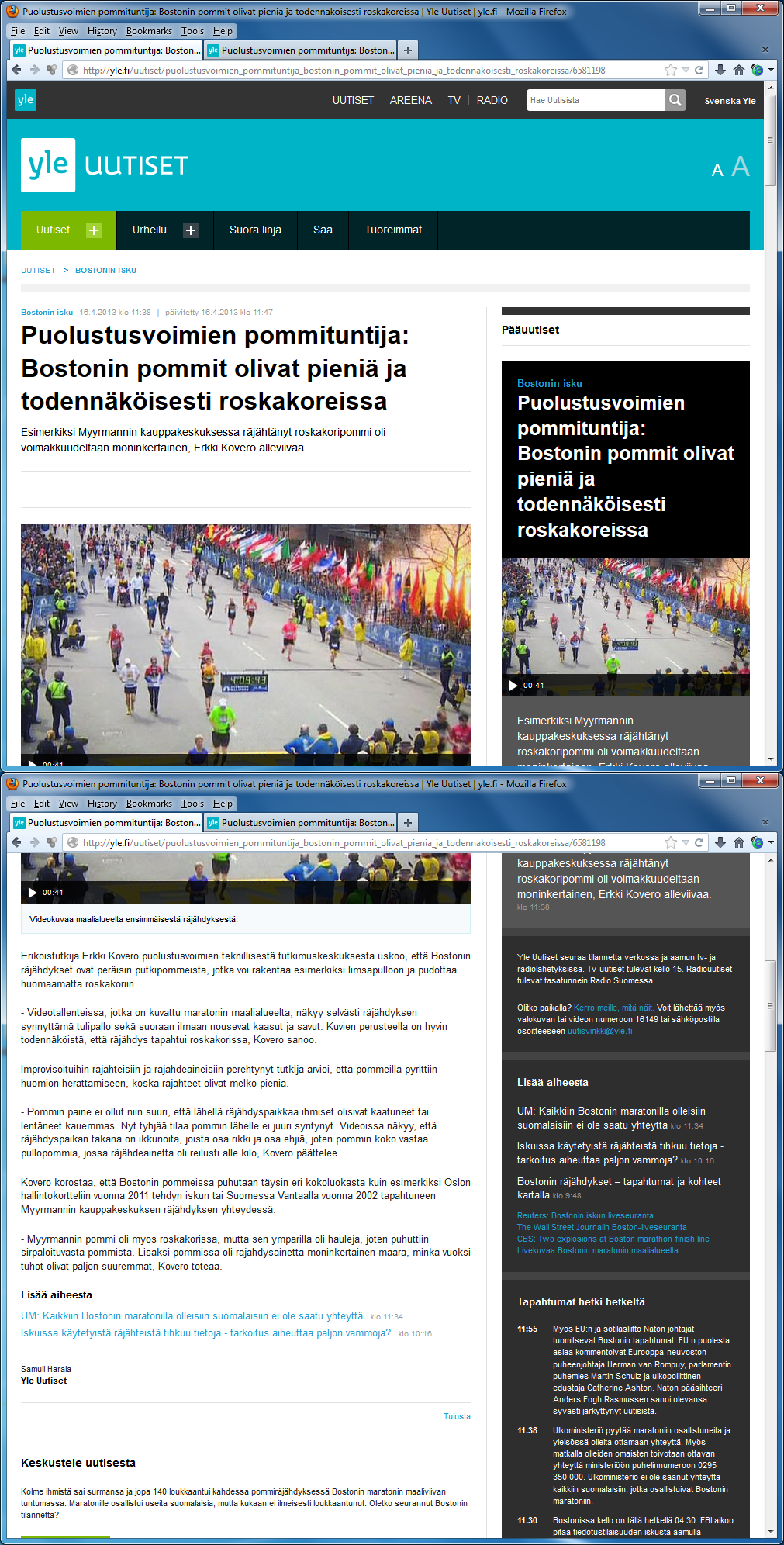Go back in the top Firefox window
The width and height of the screenshot is (784, 1545).
16,70
